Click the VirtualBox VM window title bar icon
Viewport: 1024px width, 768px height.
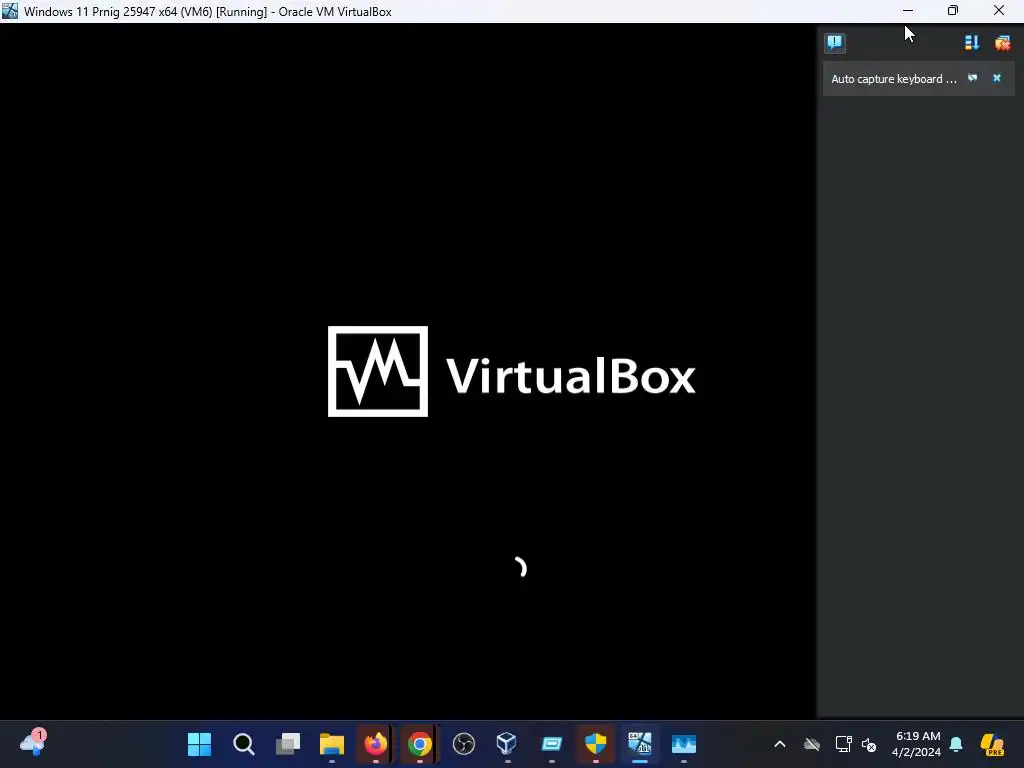(x=10, y=11)
